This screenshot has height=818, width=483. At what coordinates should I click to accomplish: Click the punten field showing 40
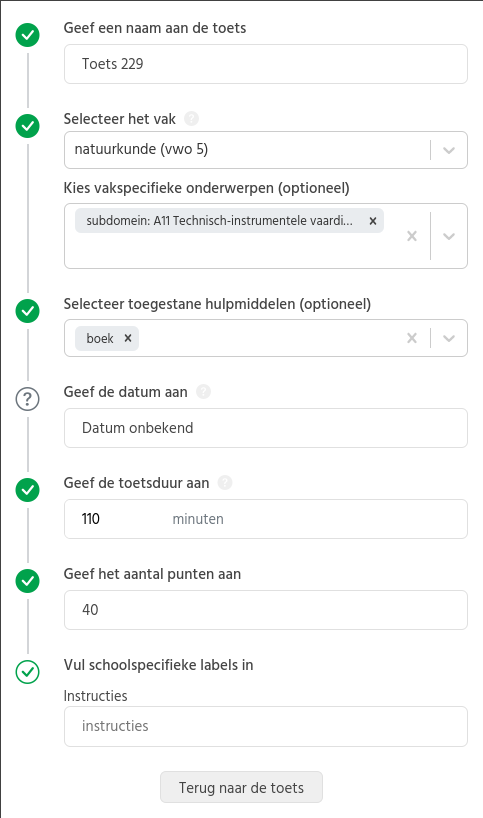pyautogui.click(x=266, y=610)
